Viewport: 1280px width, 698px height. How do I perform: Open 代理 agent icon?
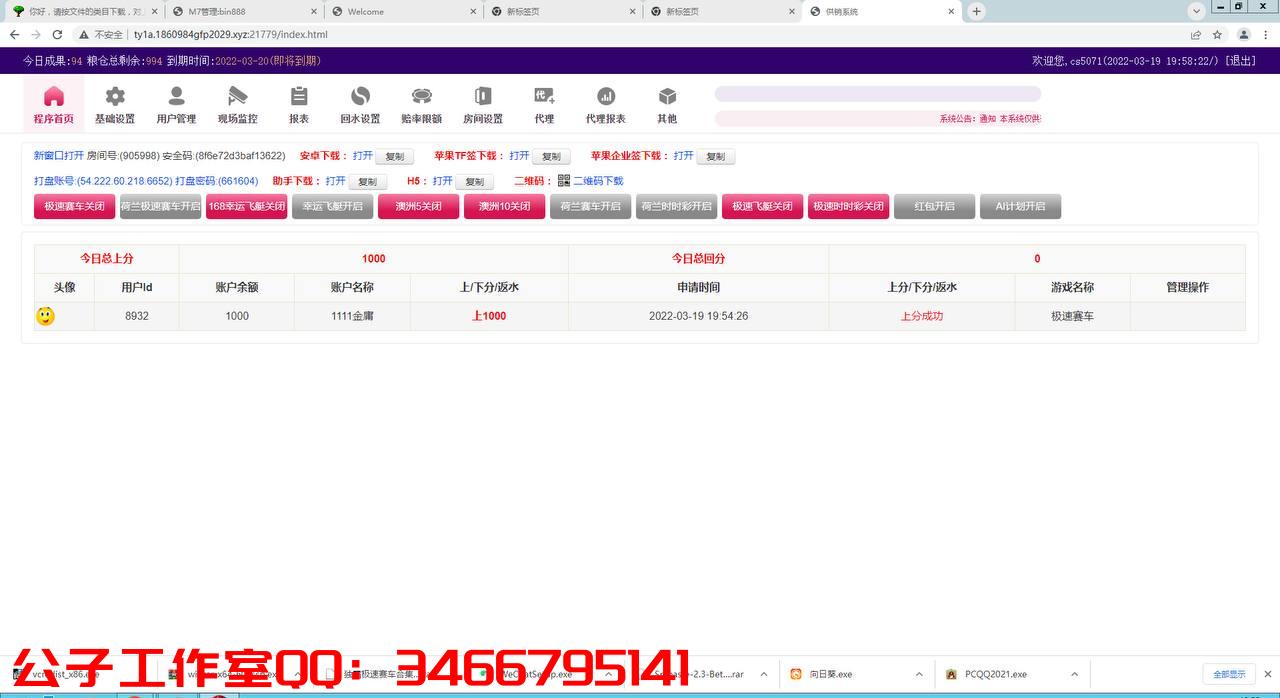(544, 97)
